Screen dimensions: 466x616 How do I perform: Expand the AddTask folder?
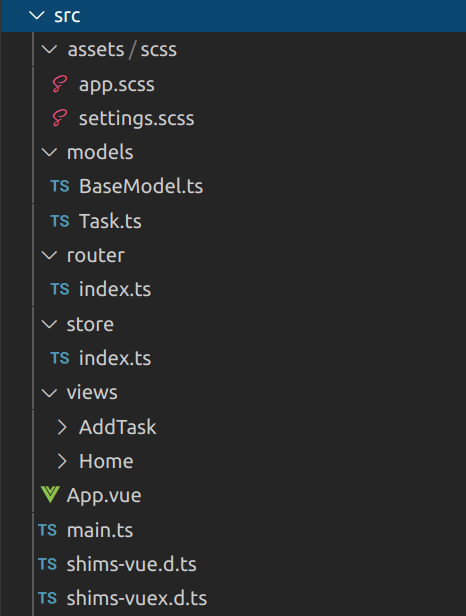tap(62, 427)
